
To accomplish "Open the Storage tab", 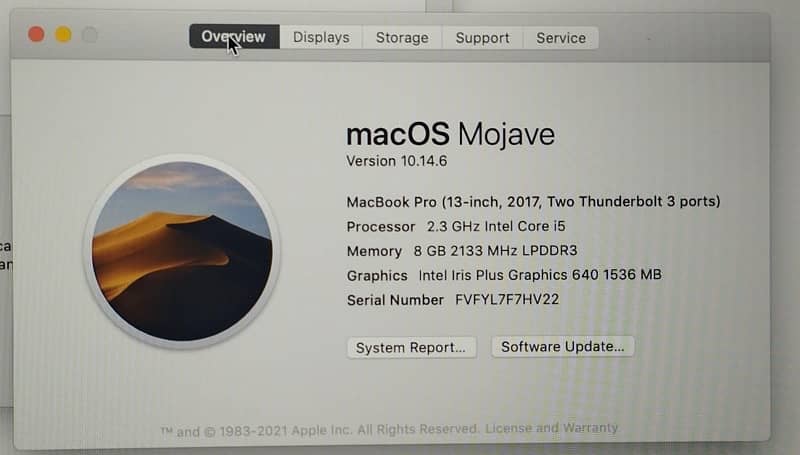I will [x=402, y=38].
